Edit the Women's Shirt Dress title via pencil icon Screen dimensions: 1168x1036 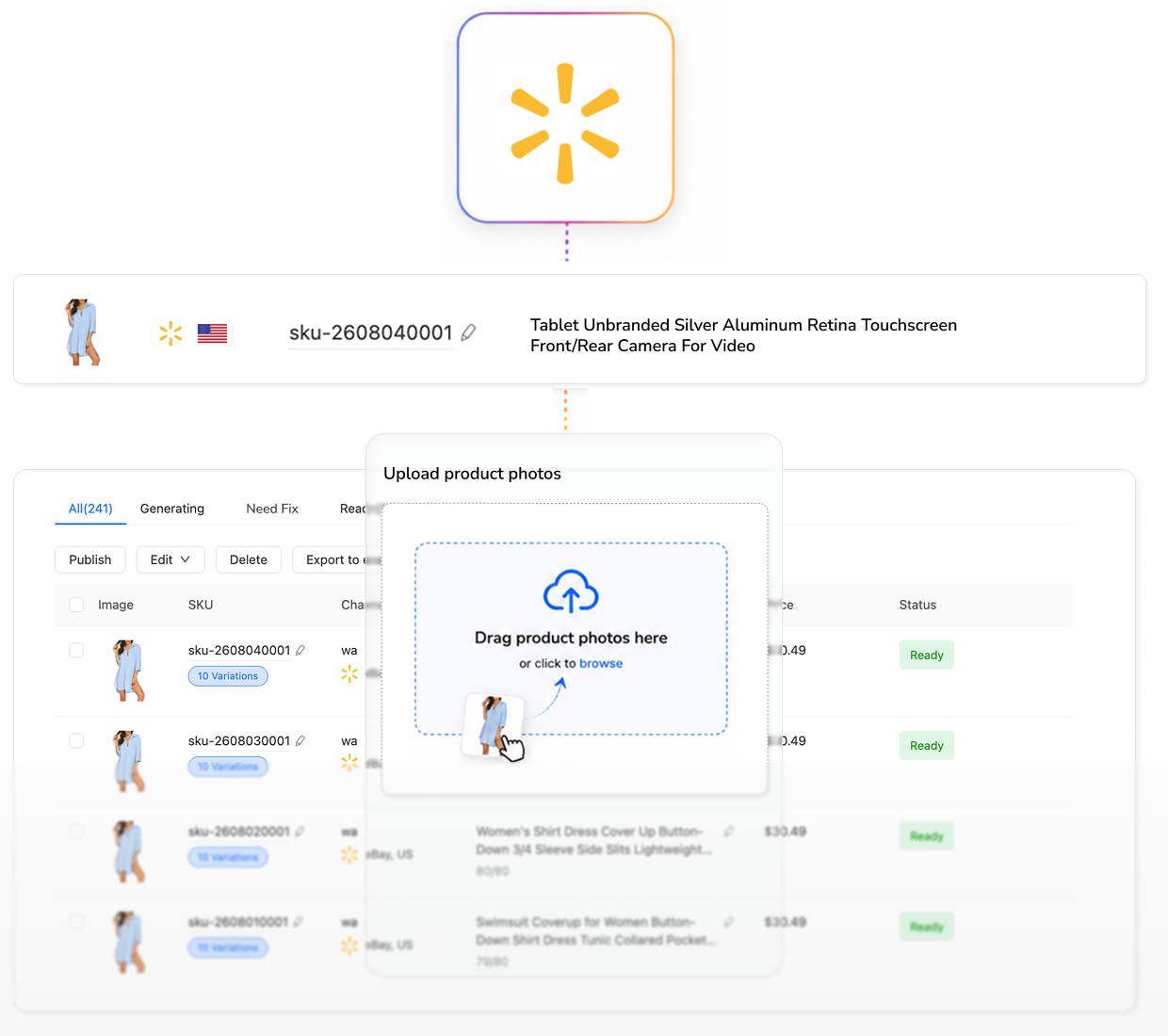(729, 831)
